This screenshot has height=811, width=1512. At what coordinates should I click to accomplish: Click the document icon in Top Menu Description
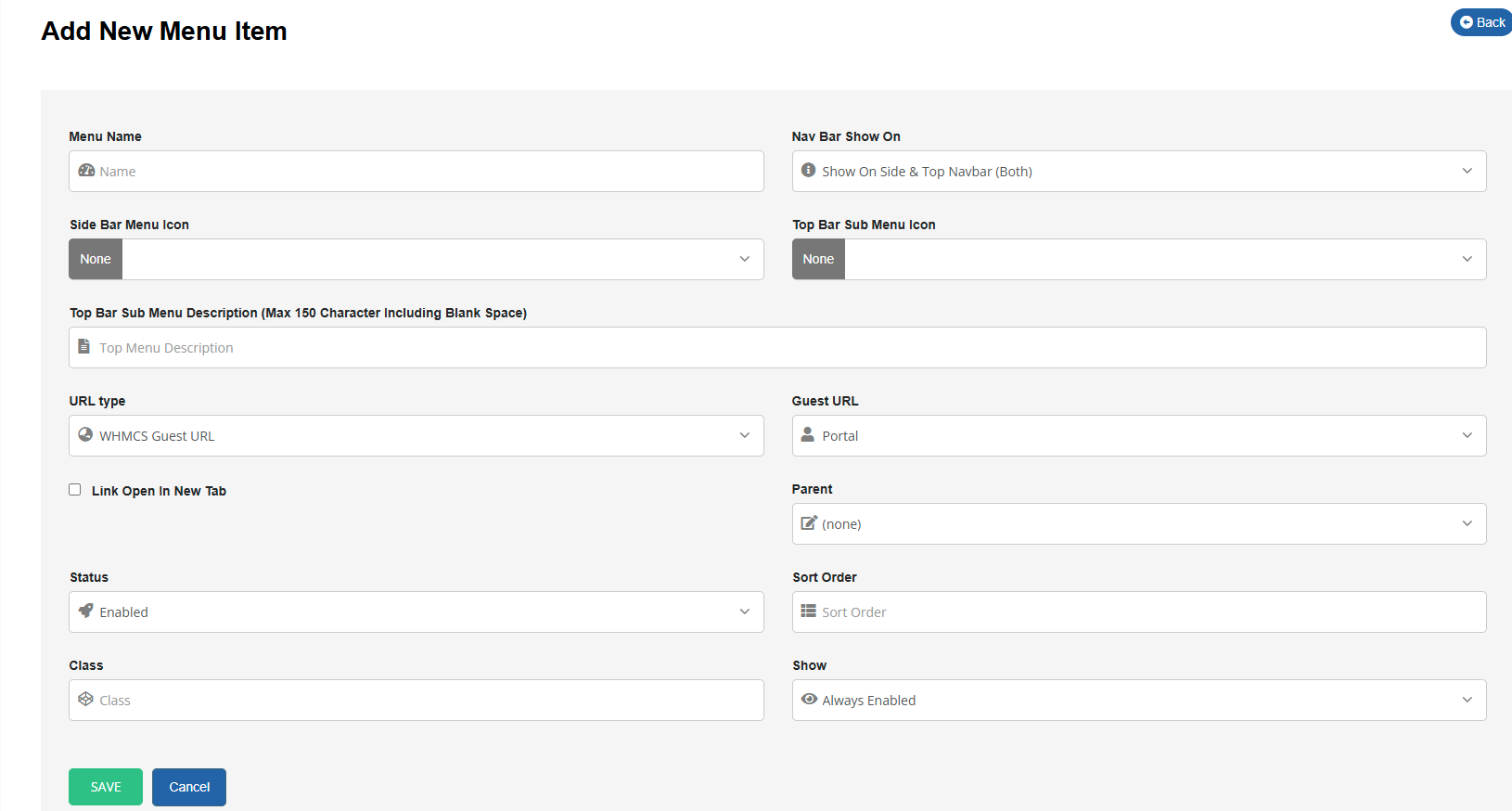pos(84,347)
